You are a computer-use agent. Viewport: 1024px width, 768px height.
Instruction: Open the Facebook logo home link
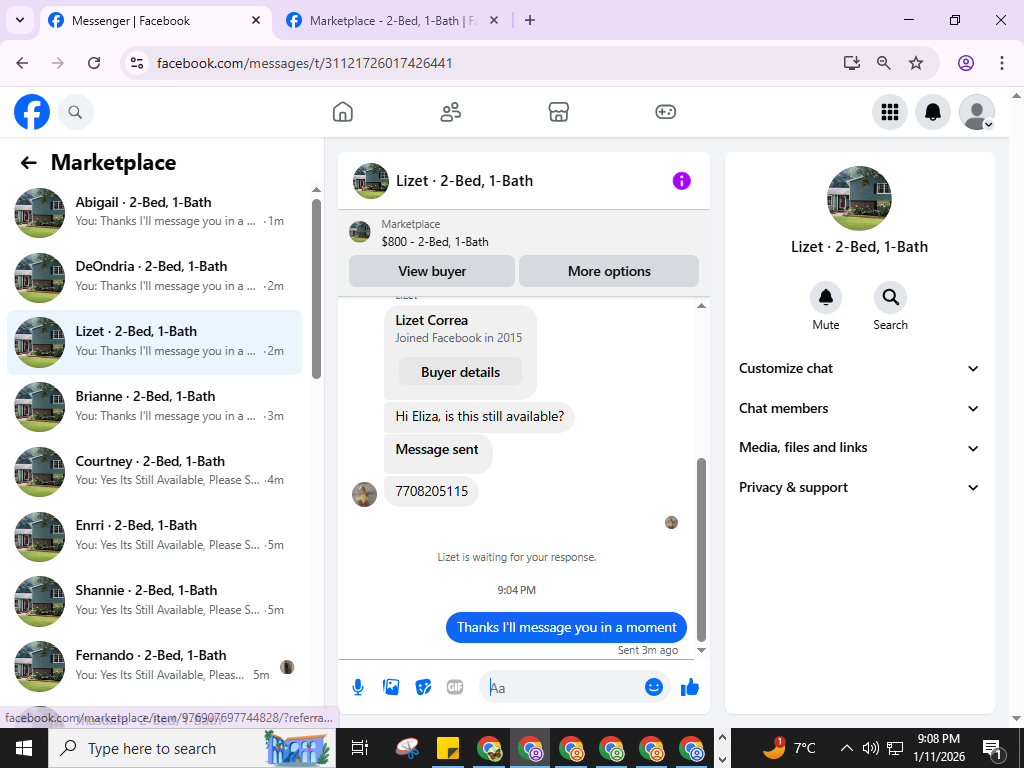[32, 112]
